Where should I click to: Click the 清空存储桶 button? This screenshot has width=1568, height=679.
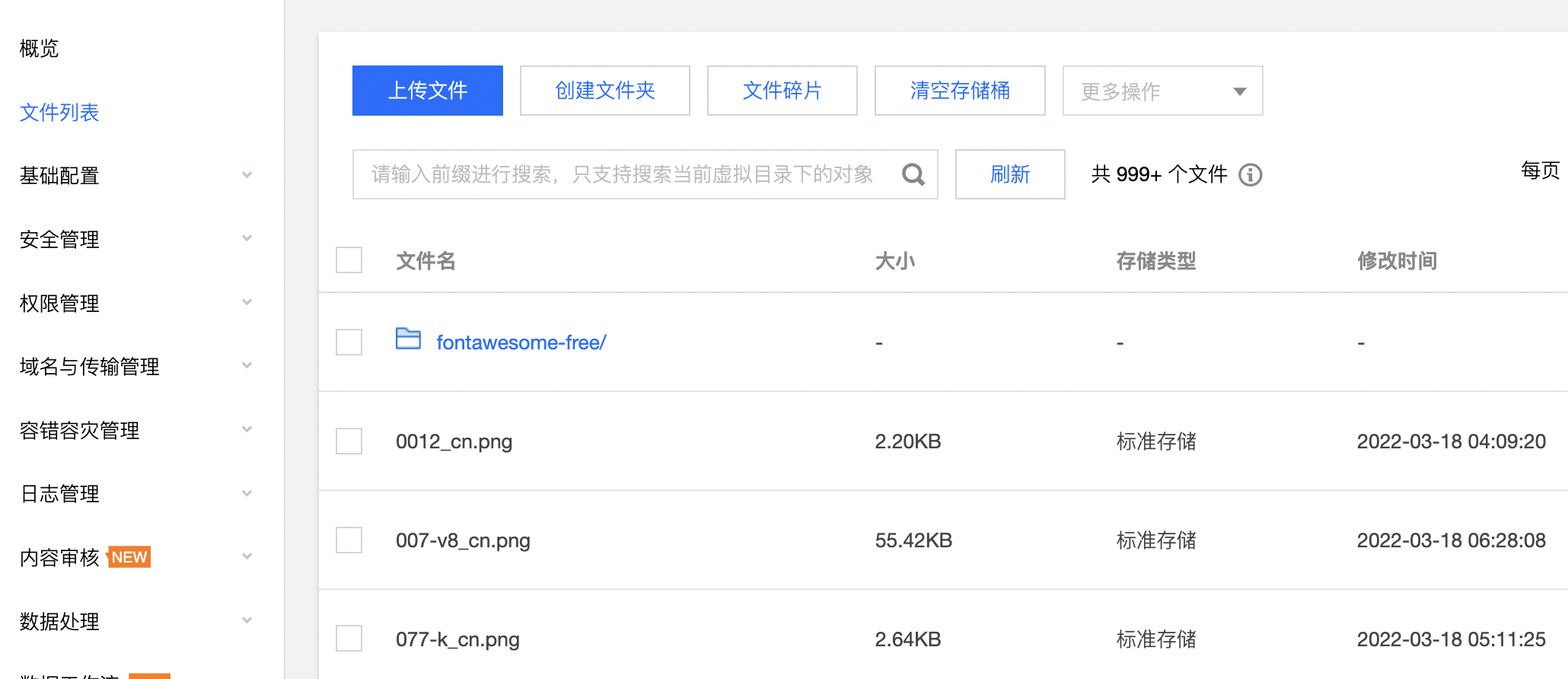pos(960,91)
